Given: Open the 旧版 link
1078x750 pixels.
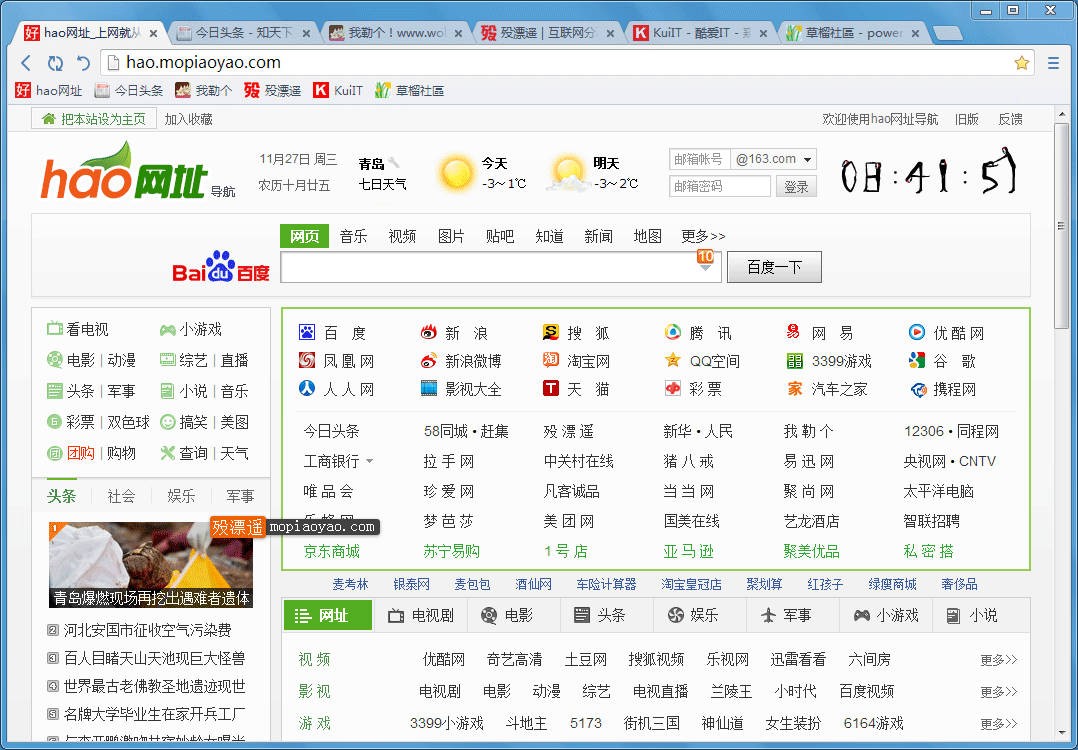Looking at the screenshot, I should (967, 119).
